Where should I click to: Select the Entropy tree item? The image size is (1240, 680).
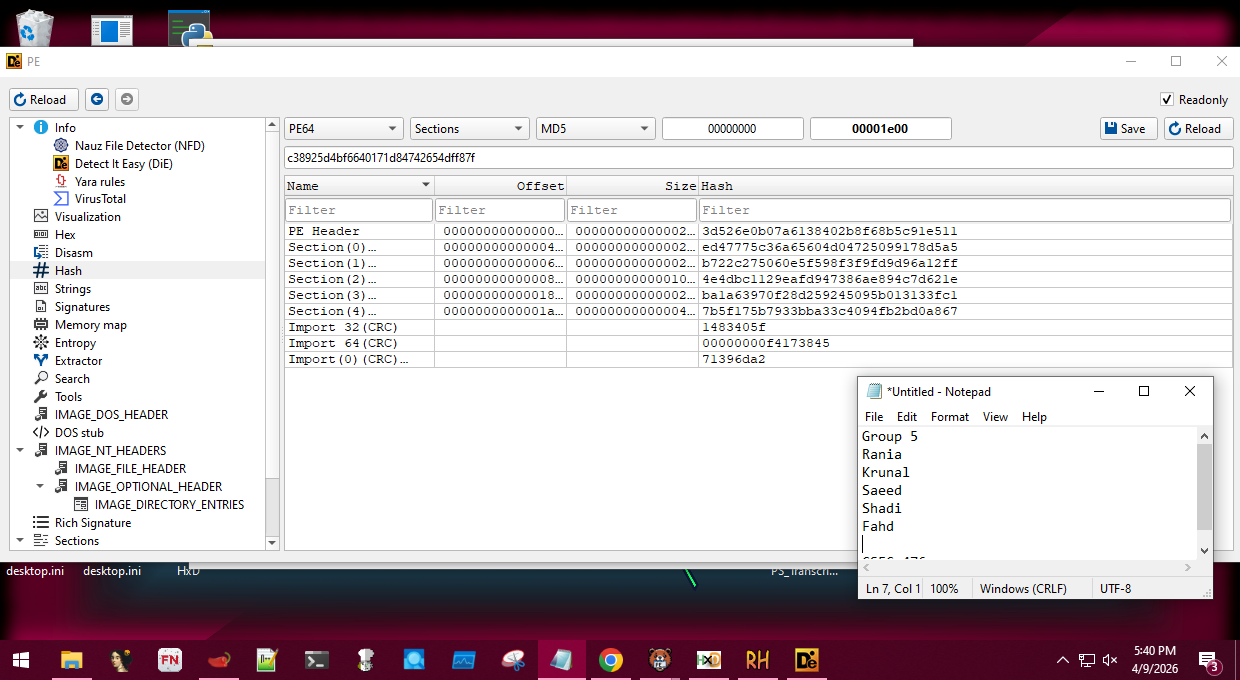pyautogui.click(x=75, y=343)
